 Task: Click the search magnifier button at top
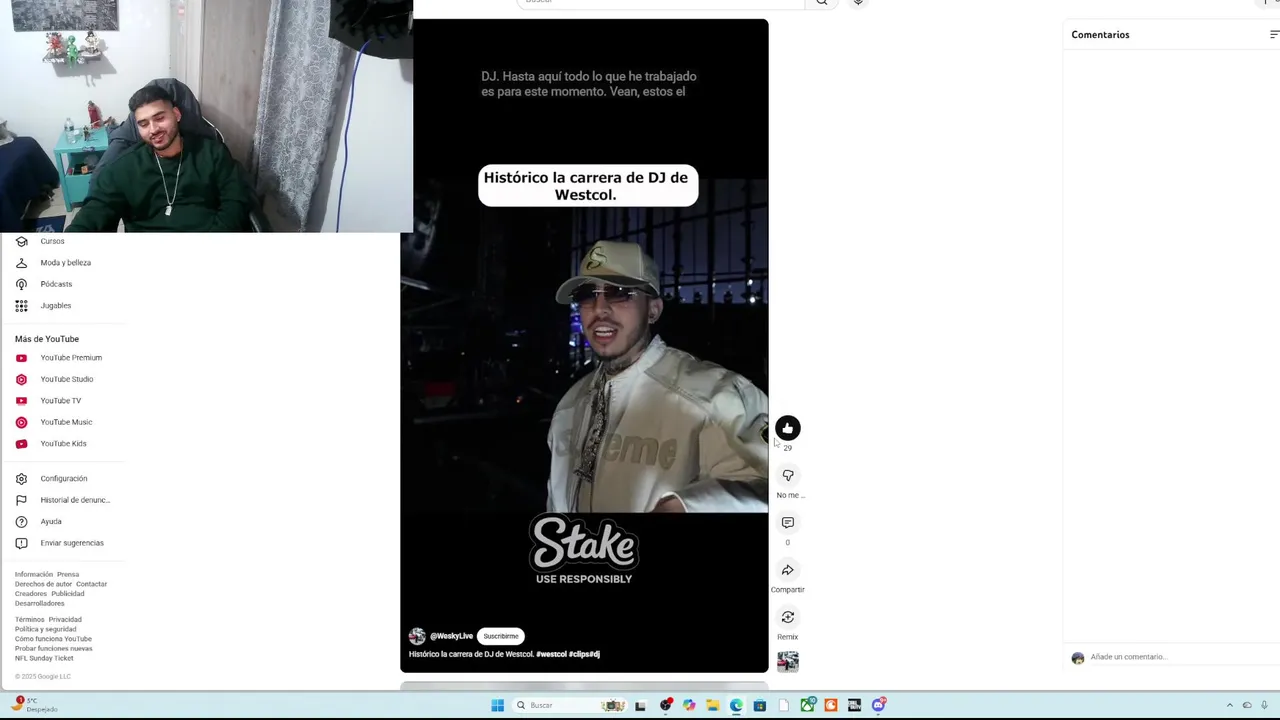[x=822, y=2]
